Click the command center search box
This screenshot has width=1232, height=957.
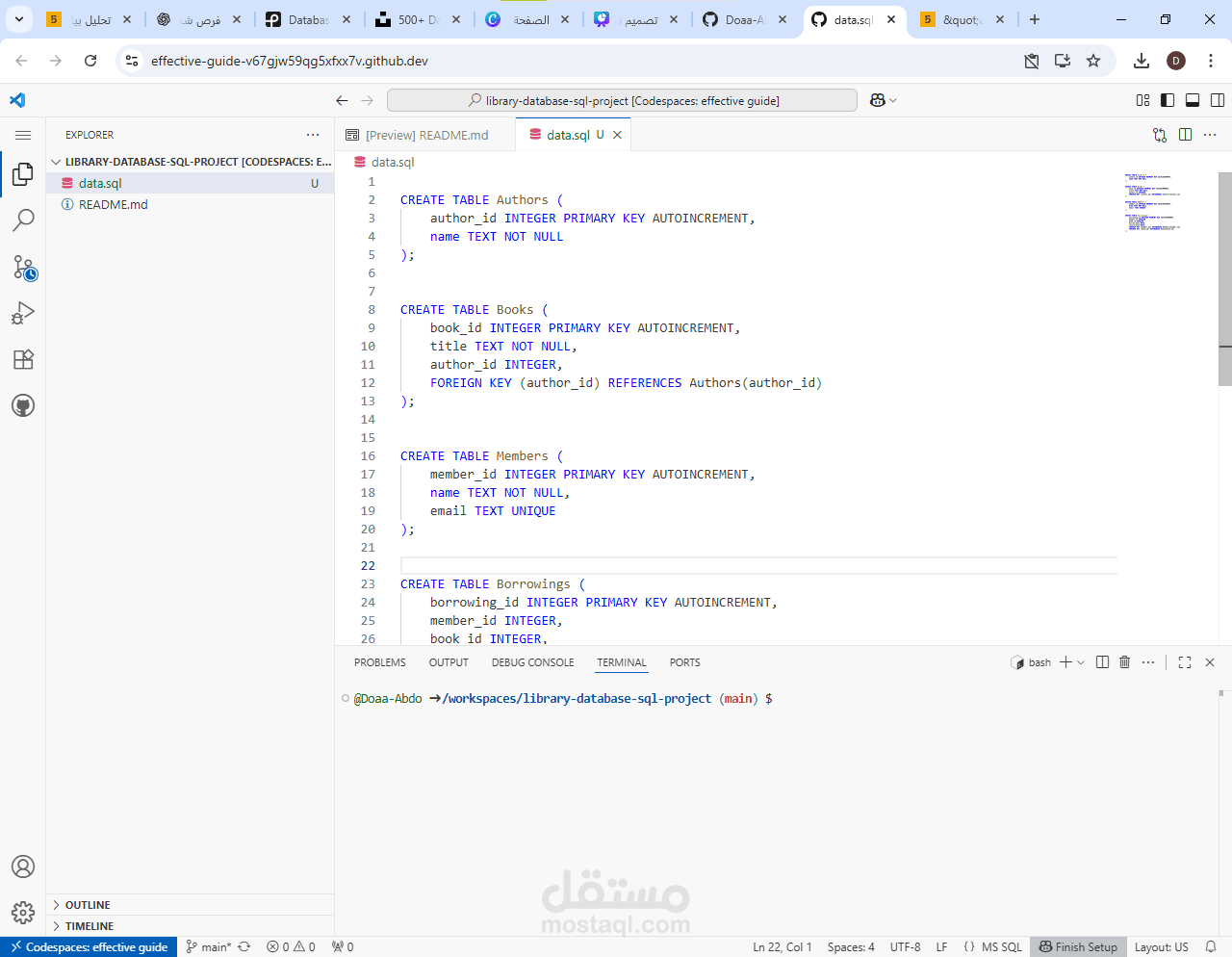(622, 100)
